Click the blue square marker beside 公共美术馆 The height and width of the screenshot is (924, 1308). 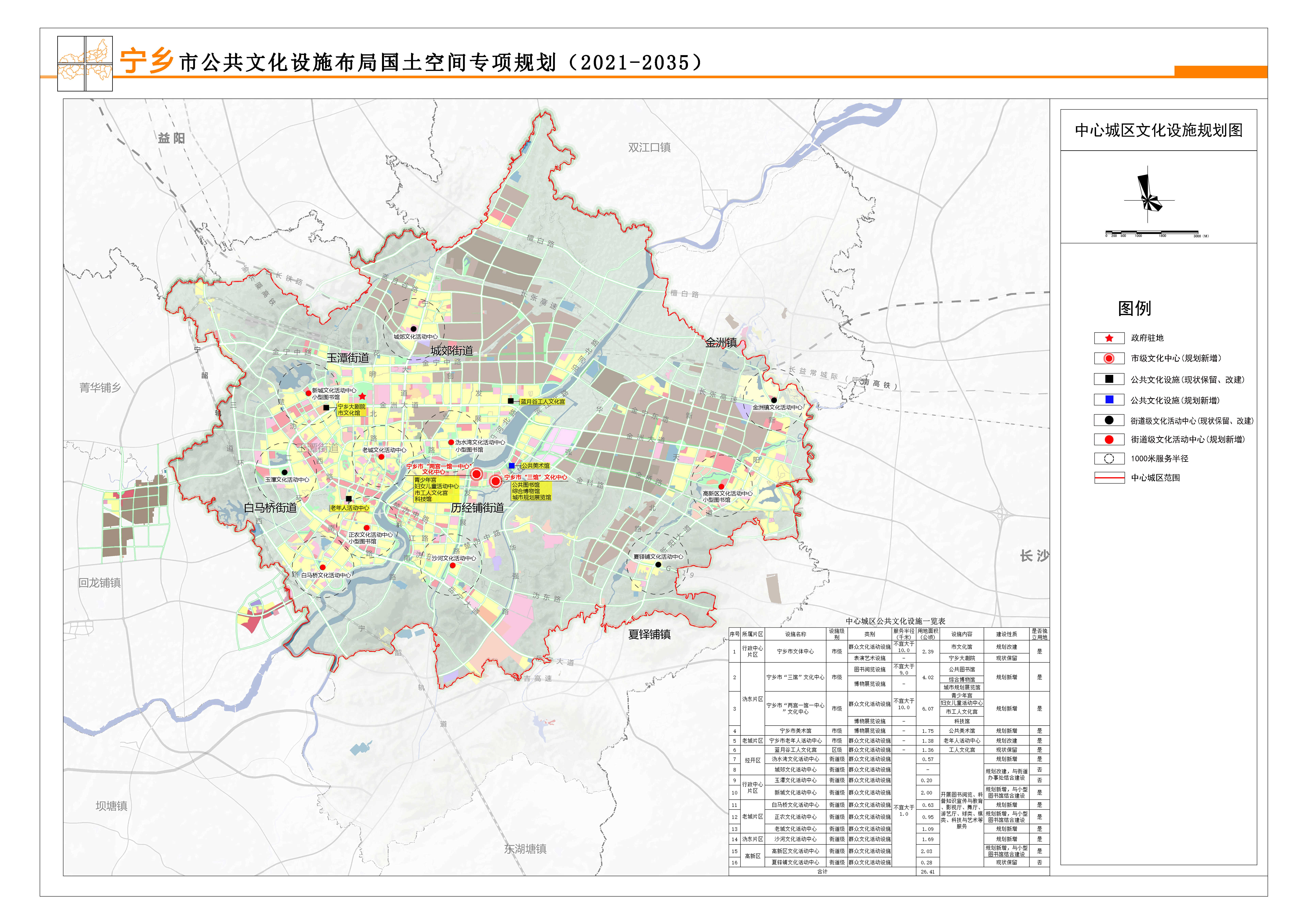(x=512, y=466)
